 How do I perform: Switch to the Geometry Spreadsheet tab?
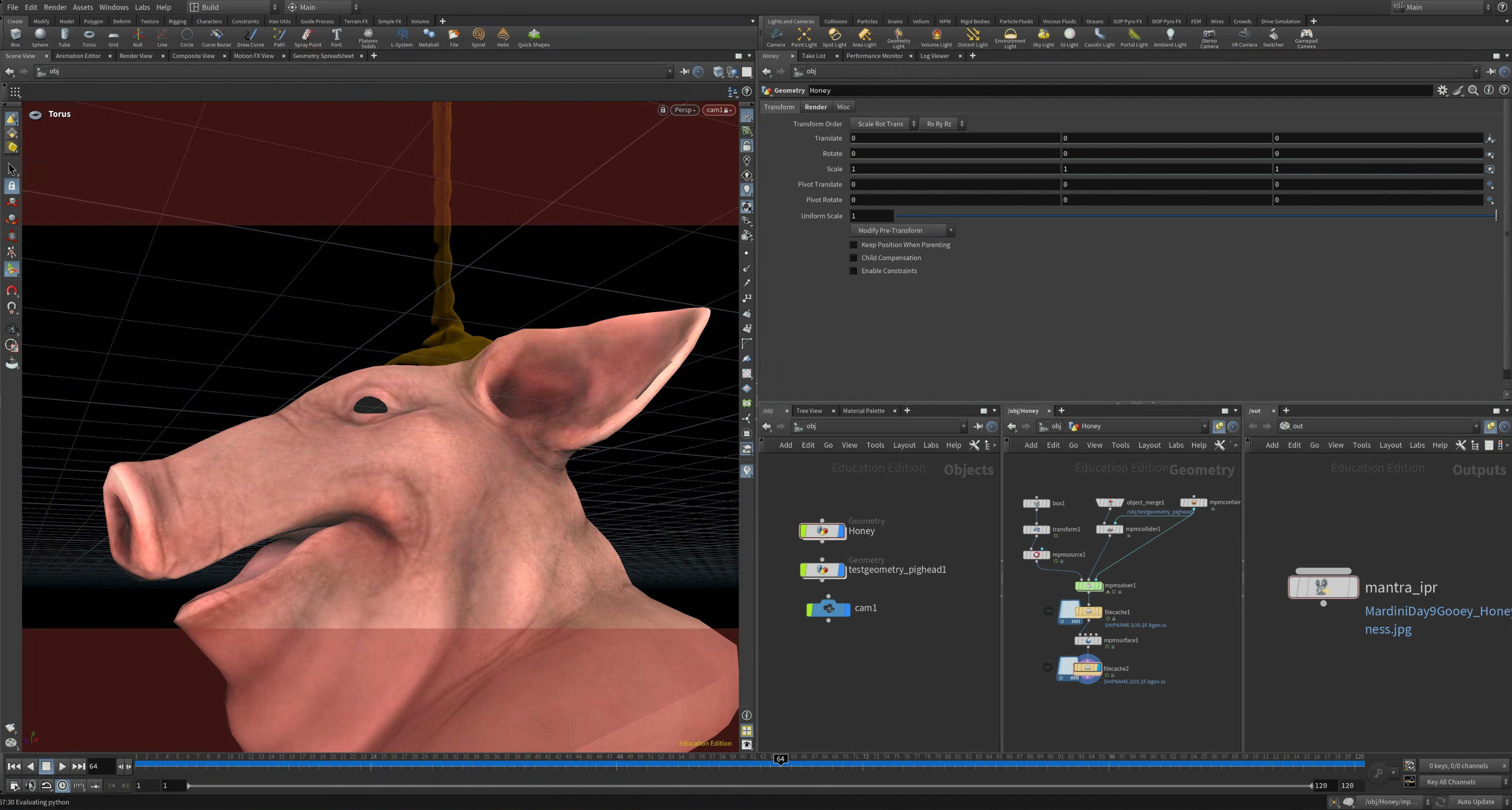tap(323, 56)
